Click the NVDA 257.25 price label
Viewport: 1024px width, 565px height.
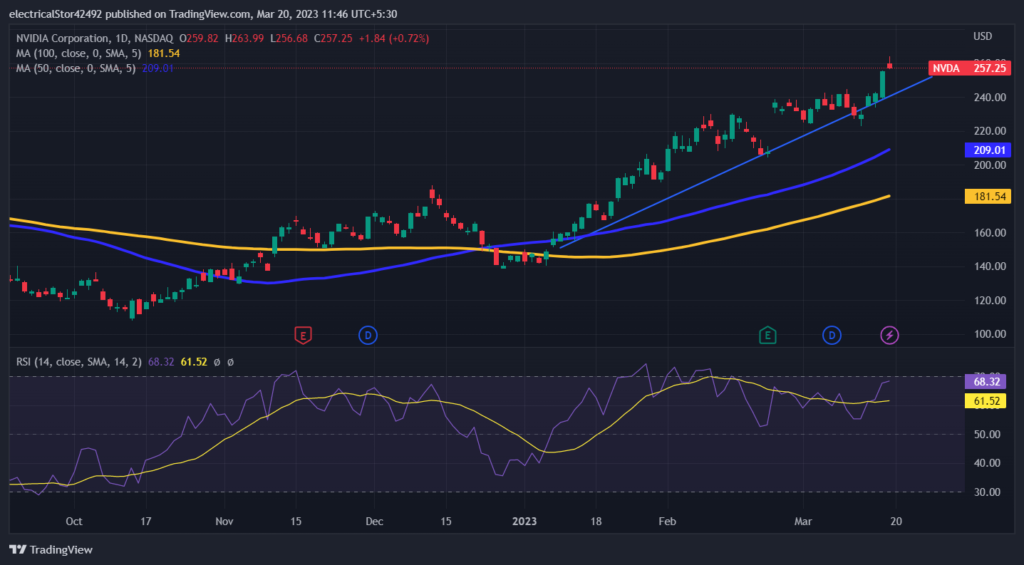pos(969,68)
